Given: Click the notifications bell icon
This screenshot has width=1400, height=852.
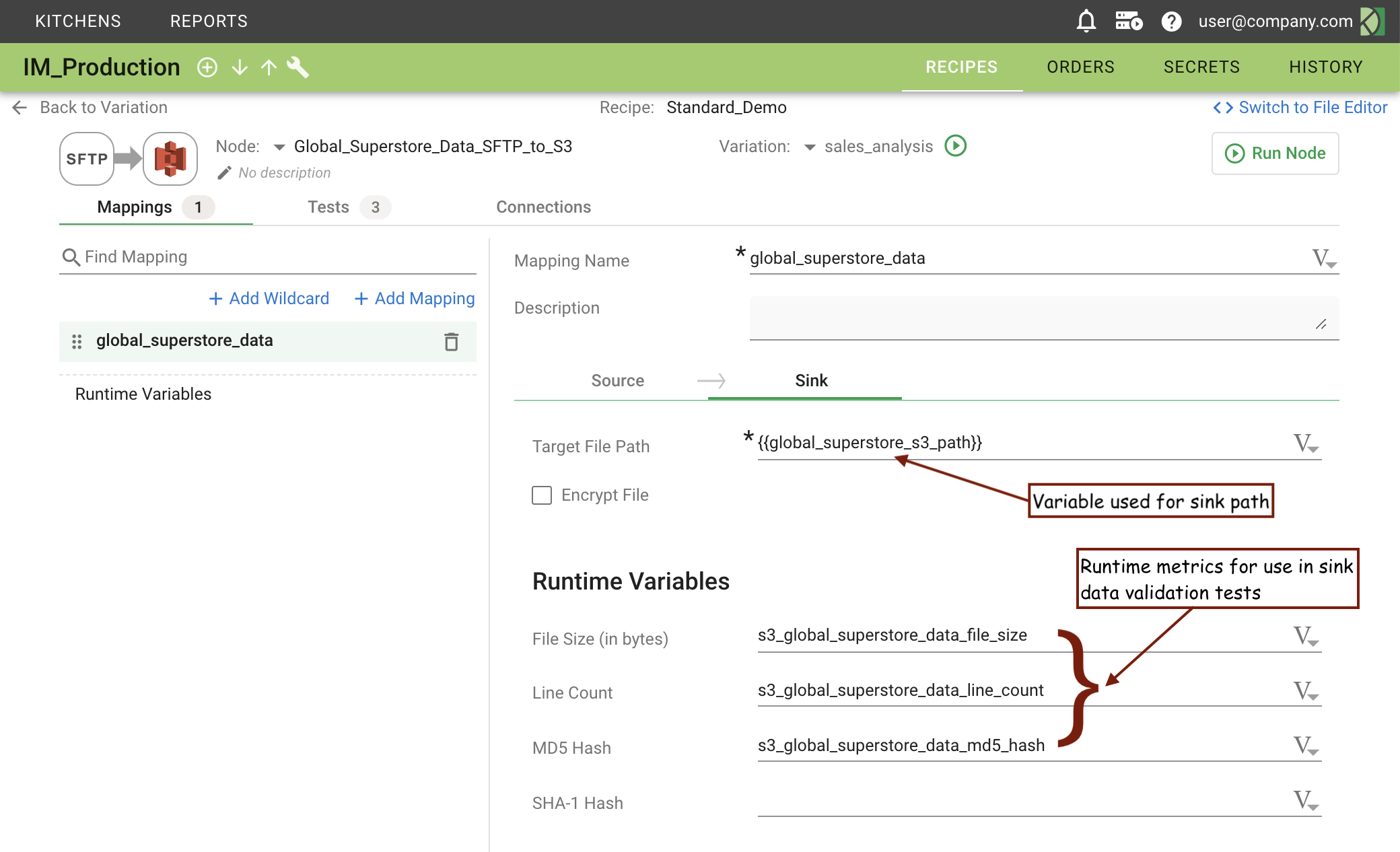Looking at the screenshot, I should (1086, 21).
